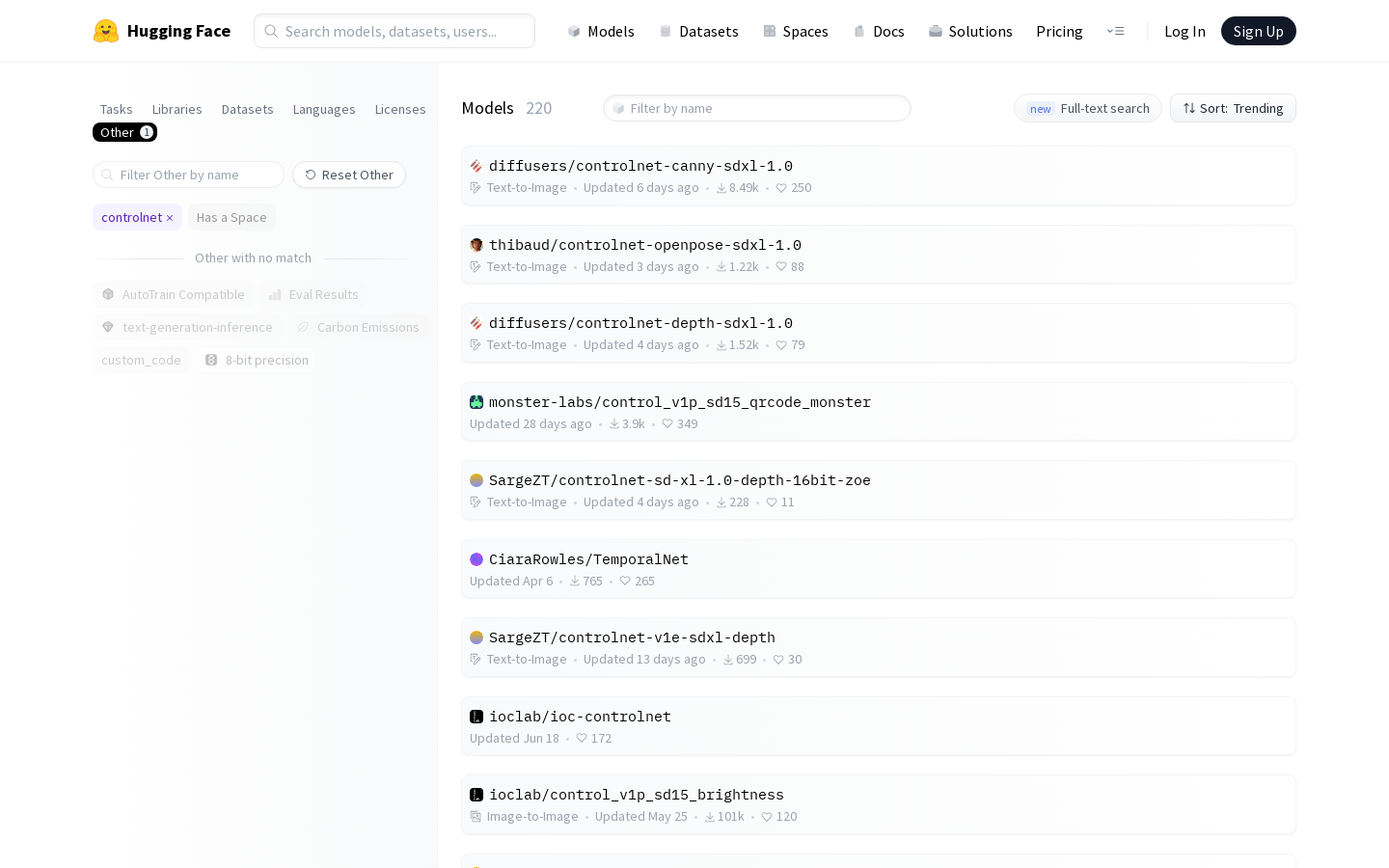Click the Carbon Emissions leaf icon
This screenshot has width=1389, height=868.
point(303,327)
